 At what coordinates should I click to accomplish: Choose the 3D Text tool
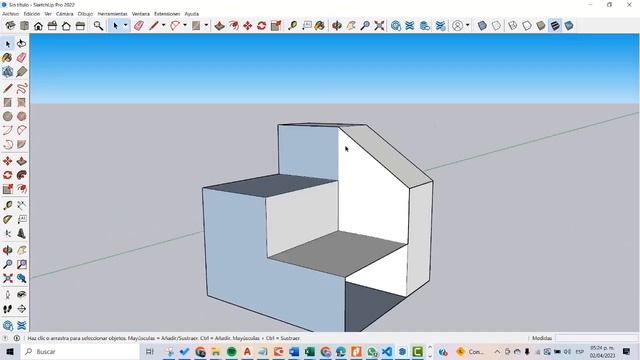[22, 233]
